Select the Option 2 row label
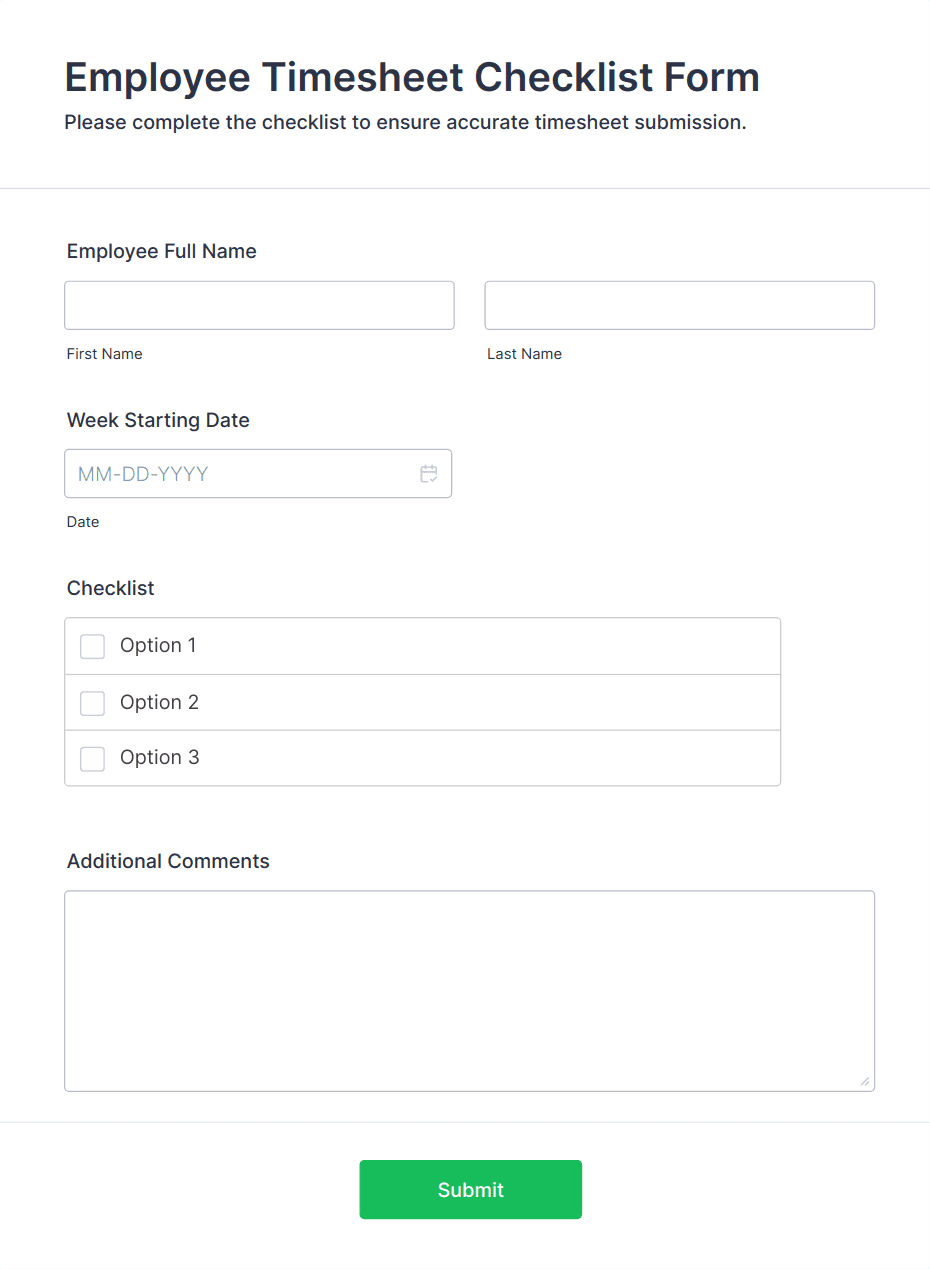Screen dimensions: 930x1269 pos(159,702)
